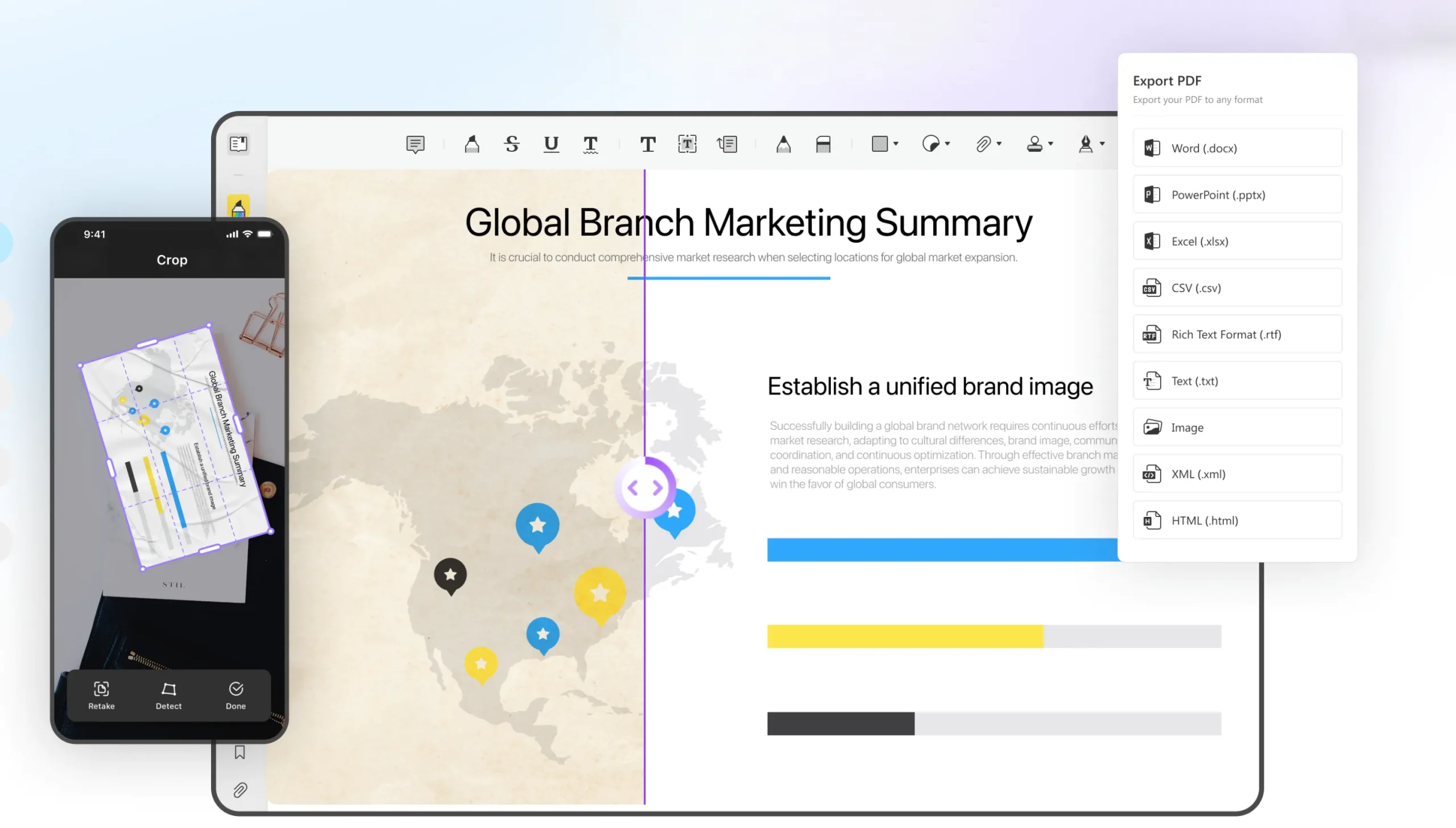Expand the sticker tool dropdown arrow
Image resolution: width=1456 pixels, height=828 pixels.
[x=948, y=144]
